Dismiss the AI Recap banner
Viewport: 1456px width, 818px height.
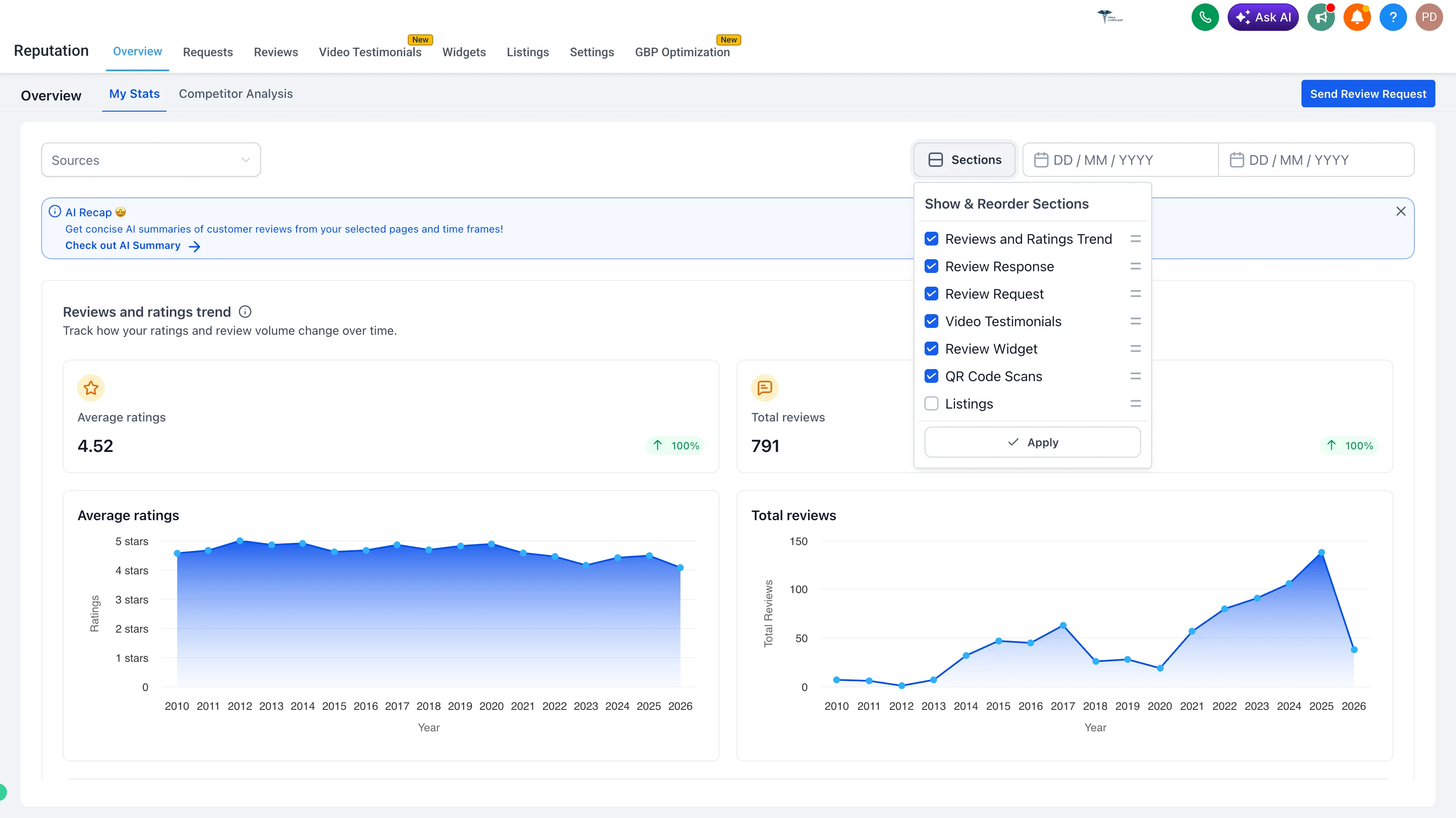tap(1401, 211)
